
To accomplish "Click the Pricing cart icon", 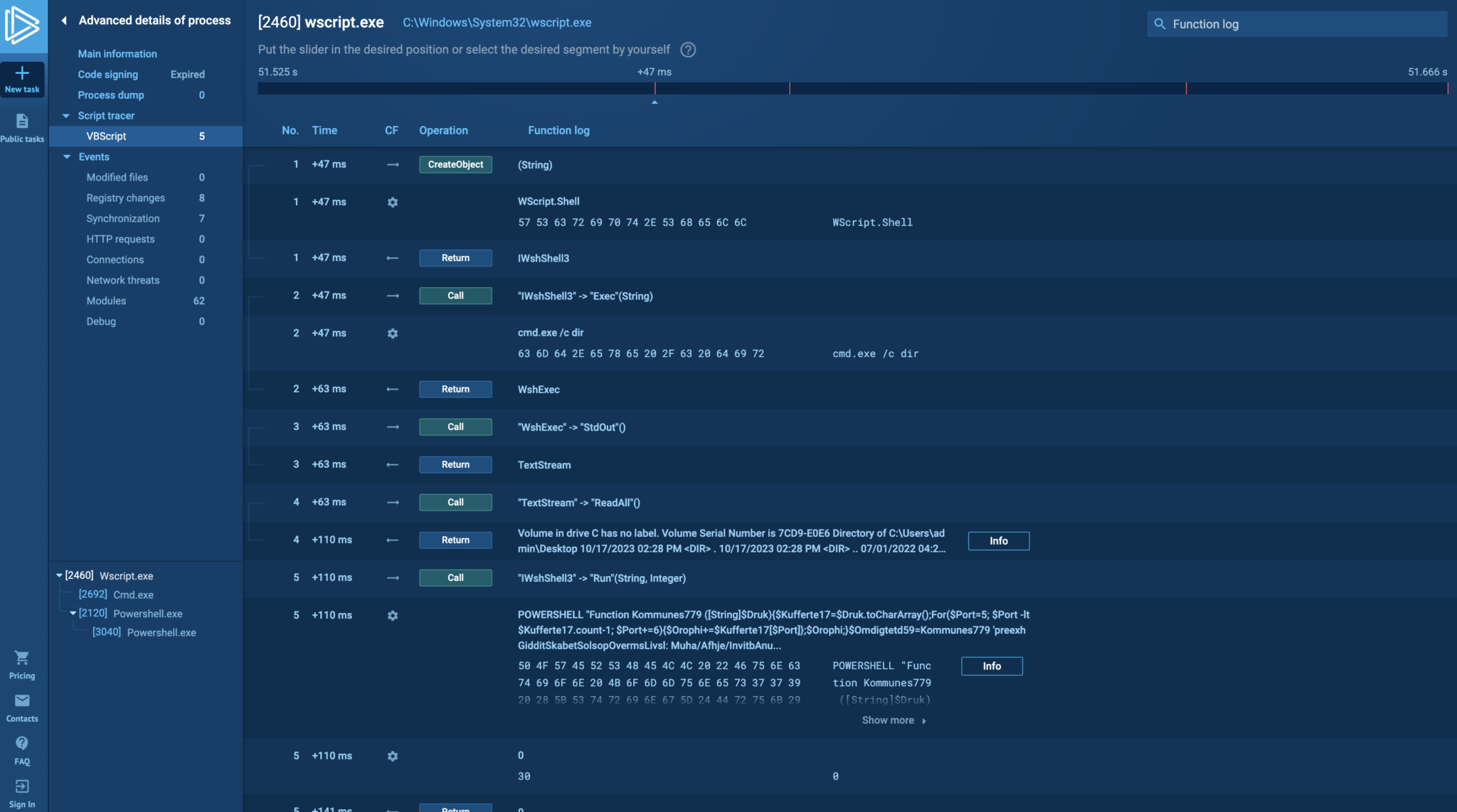I will point(22,658).
